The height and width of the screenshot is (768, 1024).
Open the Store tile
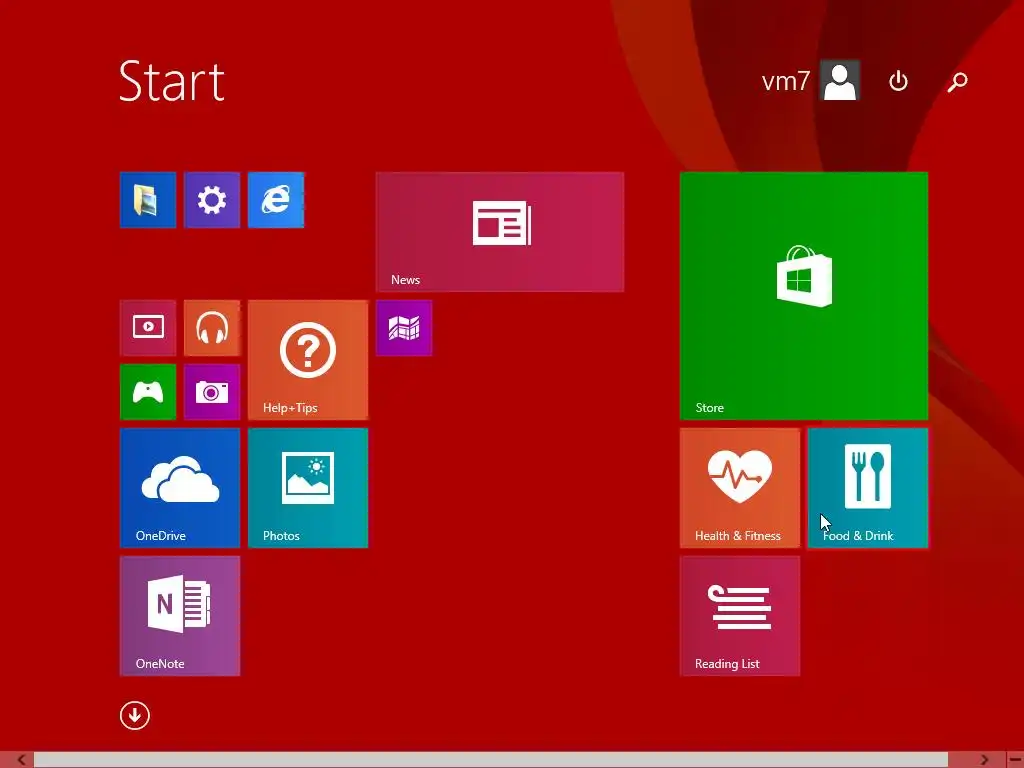(x=803, y=296)
